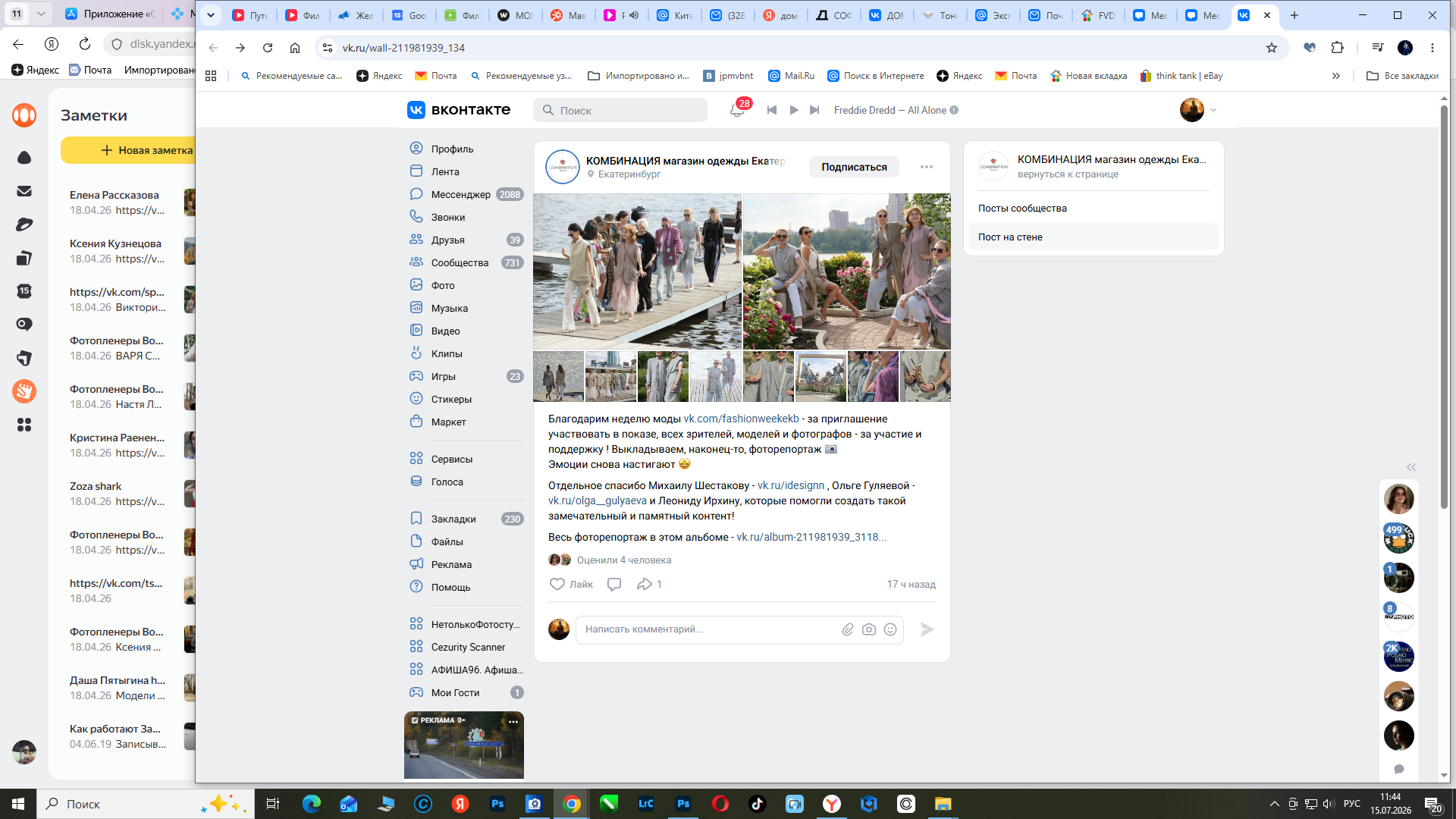
Task: Open Cezurity Scanner app link
Action: 468,647
